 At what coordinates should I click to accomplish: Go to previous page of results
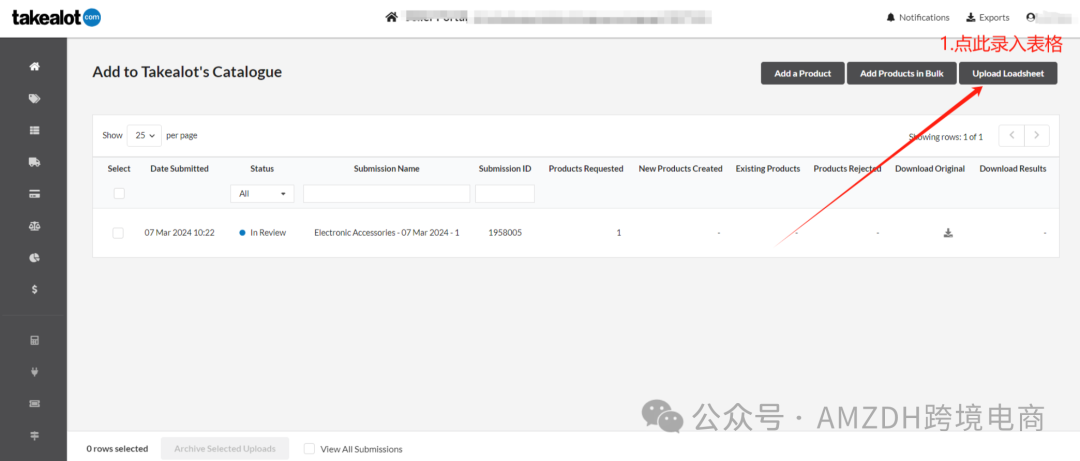point(1012,136)
